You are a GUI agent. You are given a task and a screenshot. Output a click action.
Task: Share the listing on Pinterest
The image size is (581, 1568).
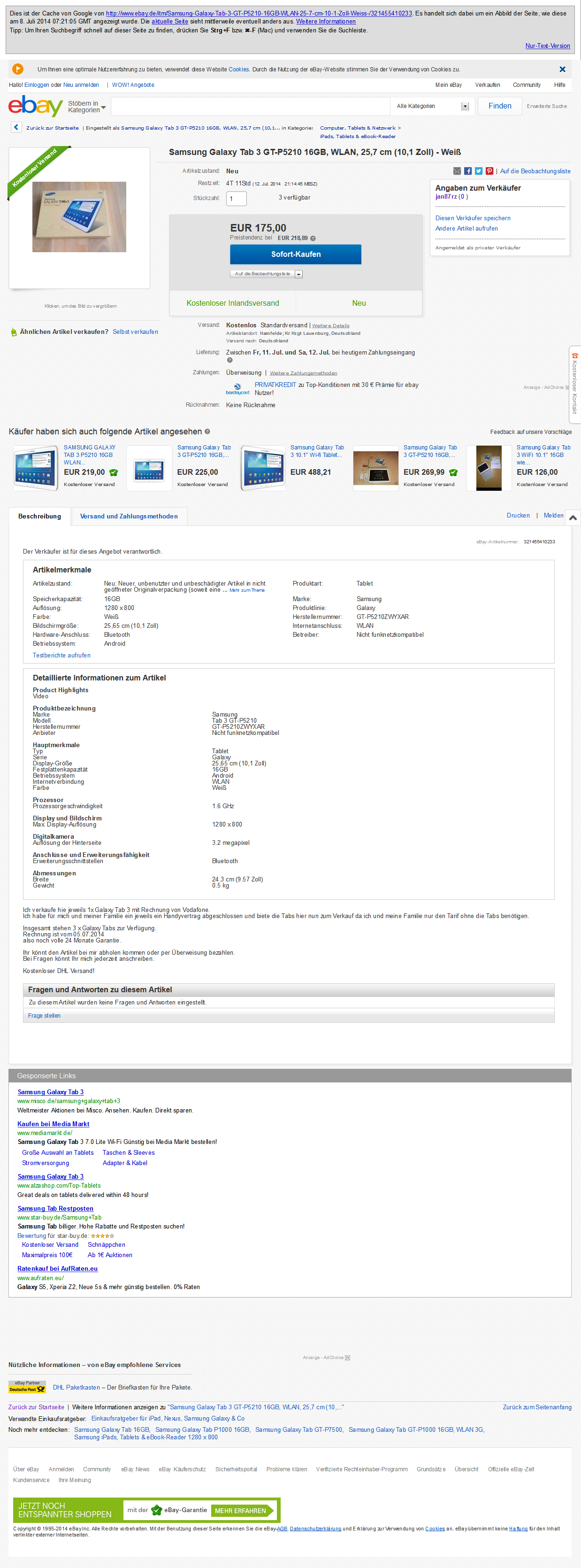tap(489, 171)
